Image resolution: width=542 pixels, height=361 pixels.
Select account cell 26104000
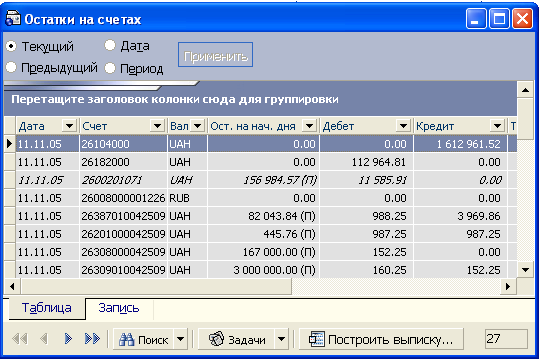123,144
